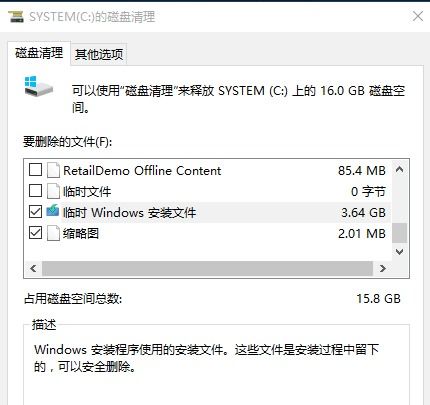Click the horizontal scroll right arrow
Image resolution: width=430 pixels, height=405 pixels.
click(383, 268)
